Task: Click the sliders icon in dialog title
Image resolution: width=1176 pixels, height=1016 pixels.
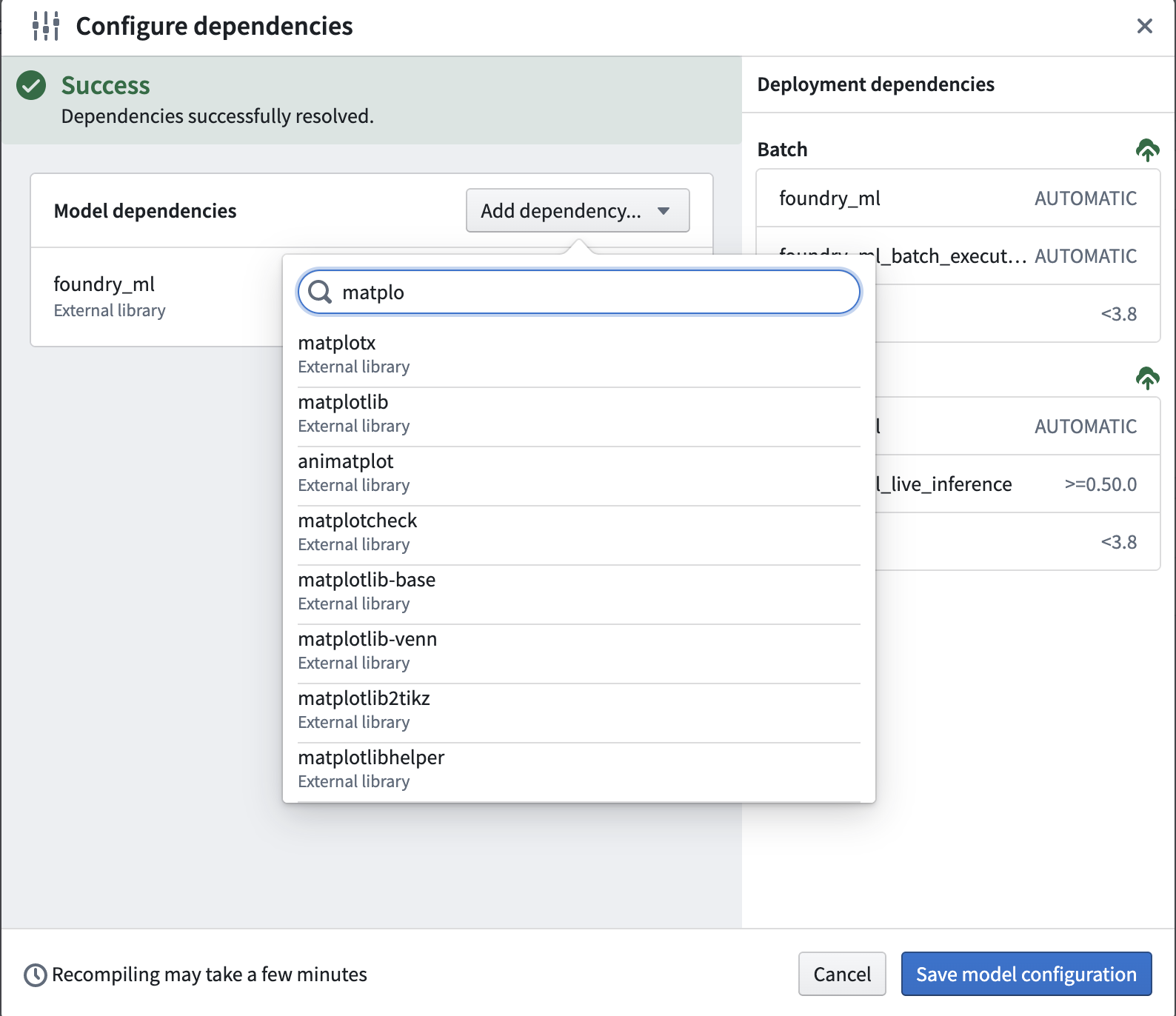Action: [x=46, y=26]
